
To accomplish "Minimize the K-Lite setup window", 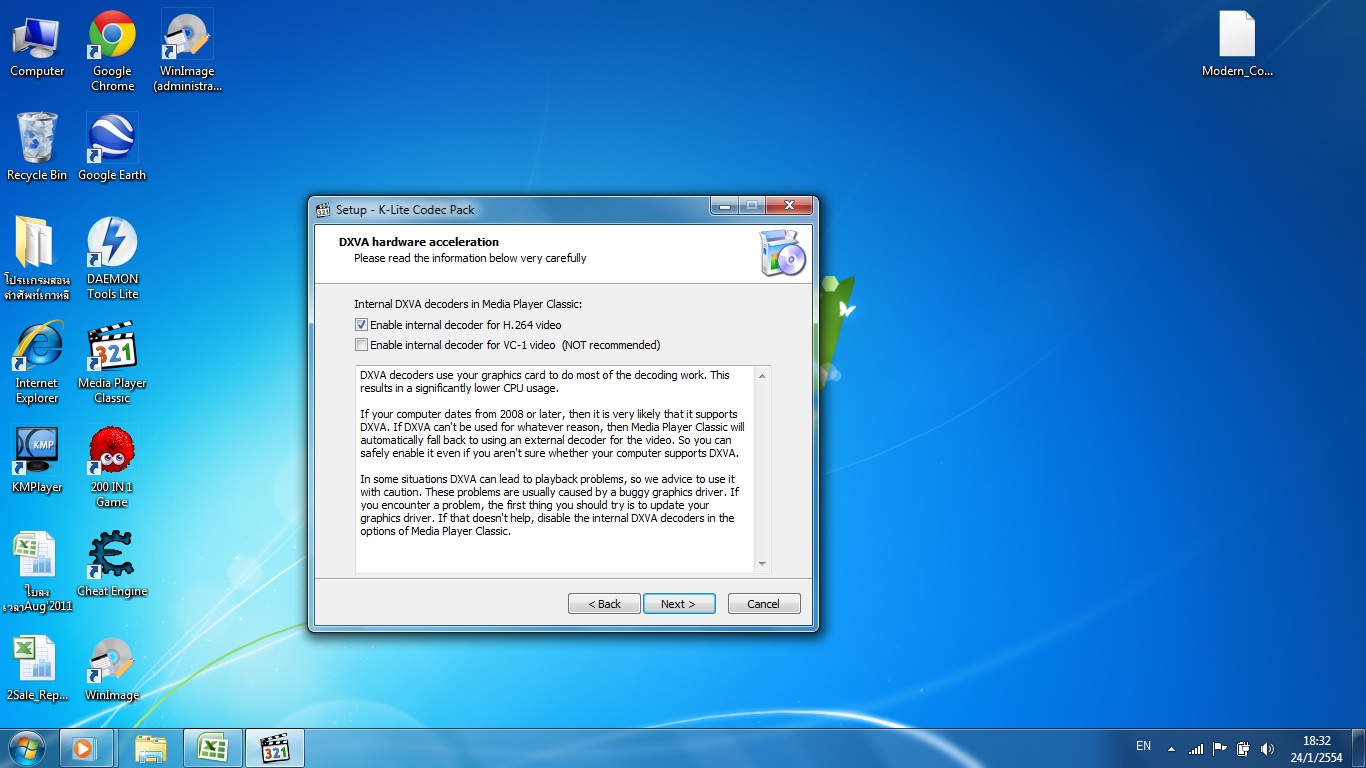I will tap(724, 206).
